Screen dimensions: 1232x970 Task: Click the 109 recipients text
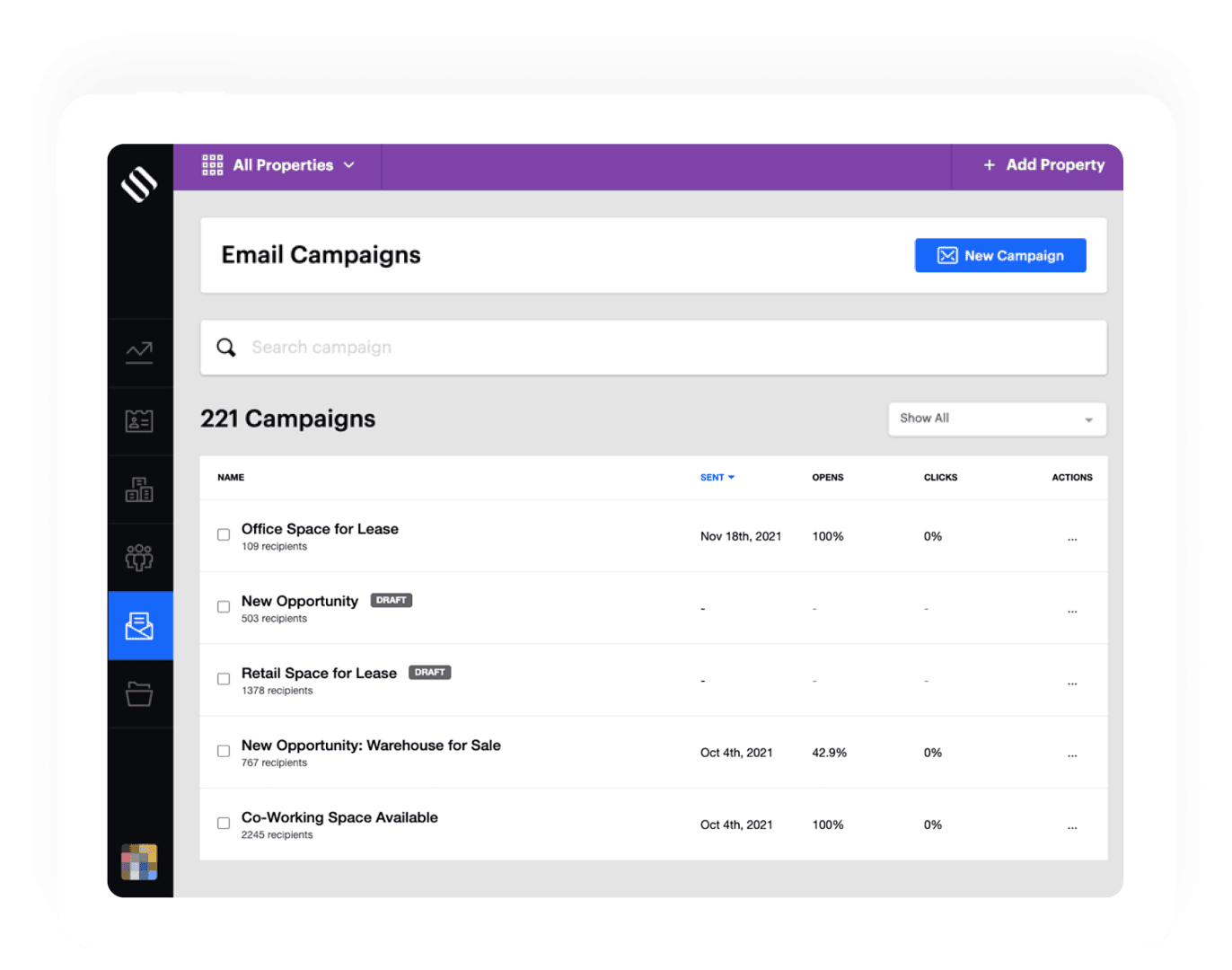(274, 546)
